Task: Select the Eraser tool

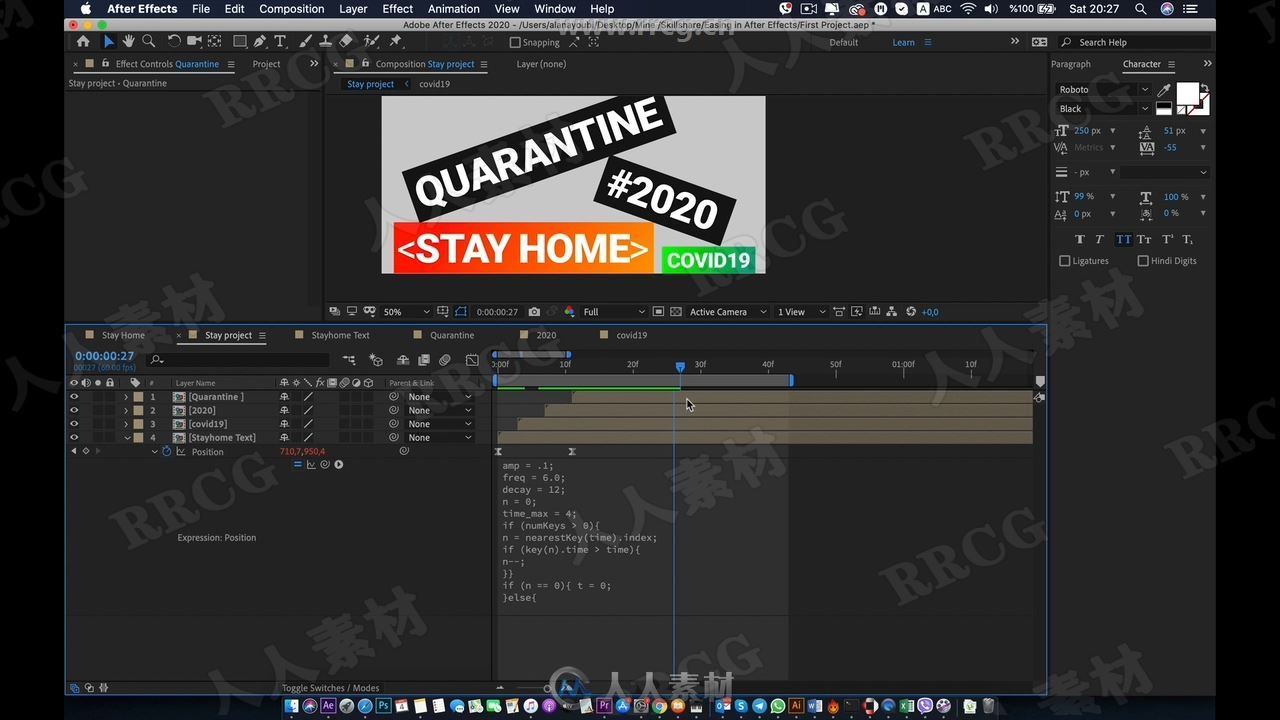Action: 346,42
